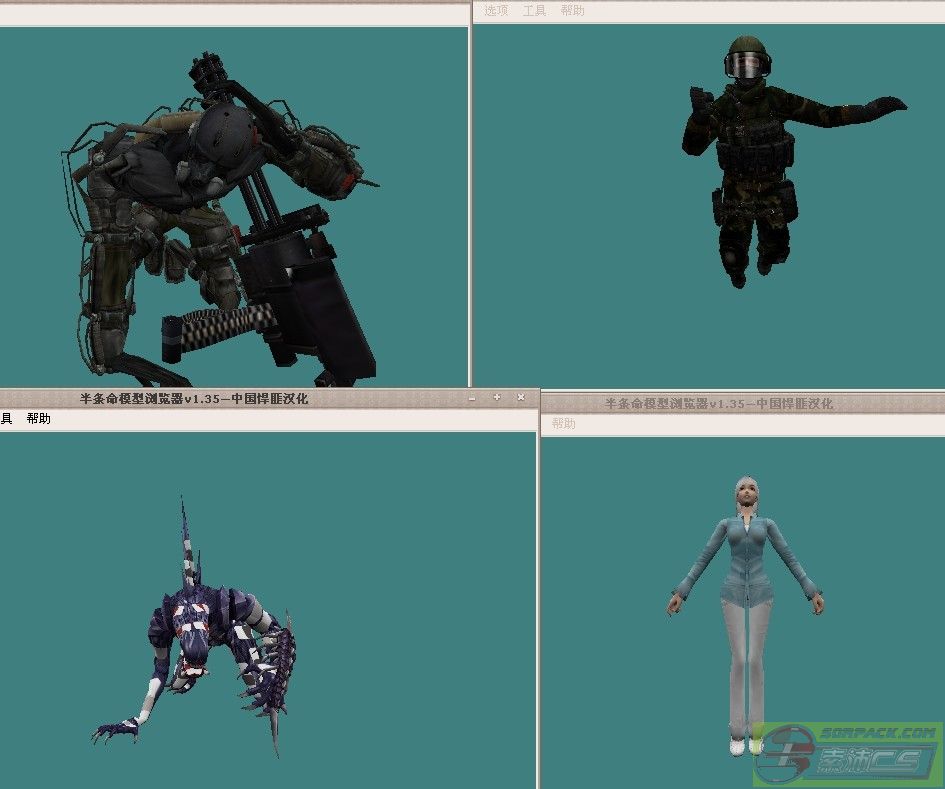Click the cut-off 工具 menu in bottom-left window
Viewport: 945px width, 789px height.
tap(5, 419)
